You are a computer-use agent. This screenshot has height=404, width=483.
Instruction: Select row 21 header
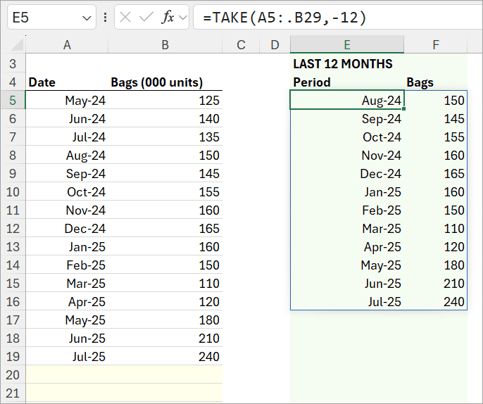13,393
